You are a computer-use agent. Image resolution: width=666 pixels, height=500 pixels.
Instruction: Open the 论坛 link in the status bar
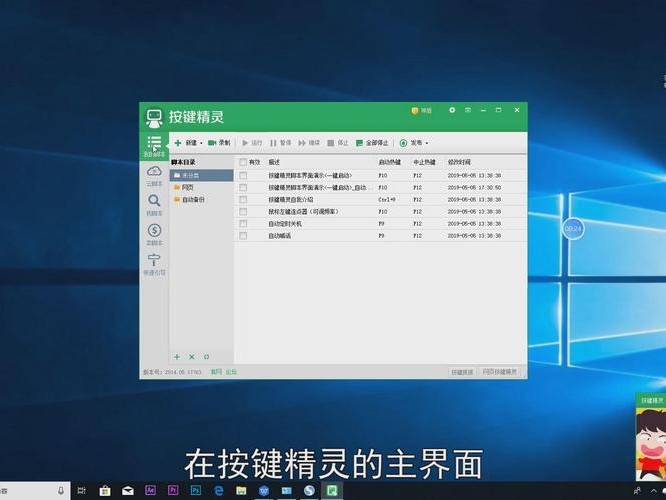231,372
